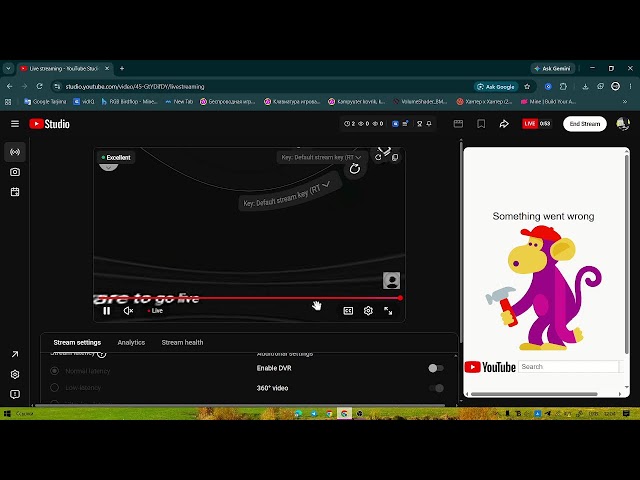Open Windows notification center icon
The height and width of the screenshot is (480, 640).
[626, 414]
